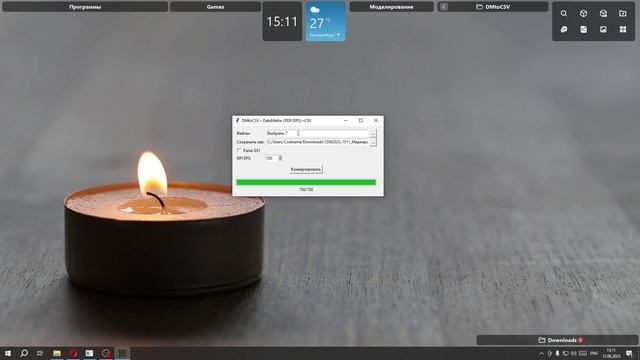Click the DPI EPS spinner arrows
Screen dimensions: 640x360
(280, 158)
